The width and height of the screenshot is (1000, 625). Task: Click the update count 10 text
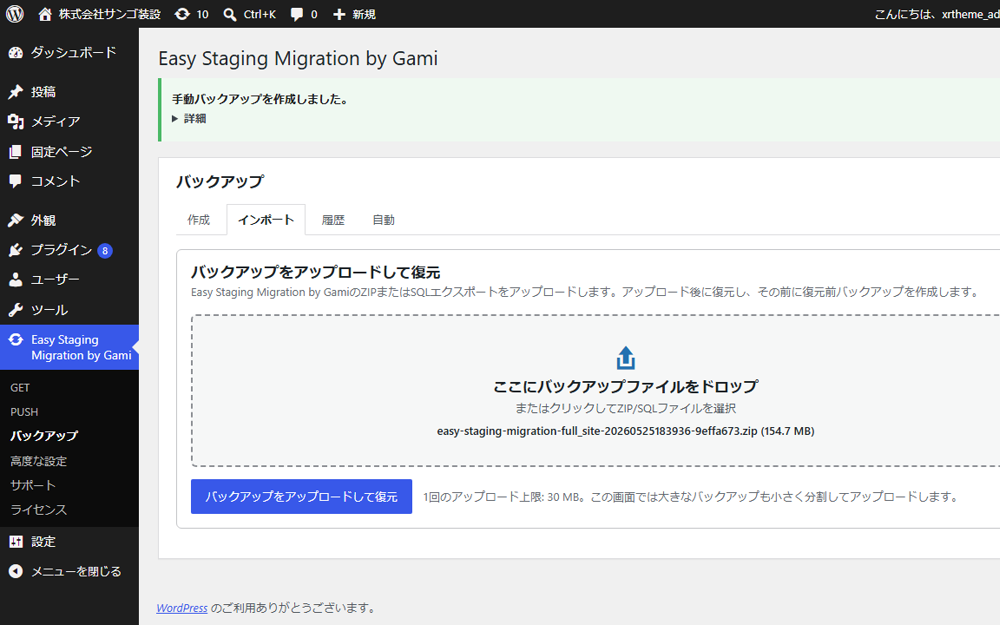point(202,15)
